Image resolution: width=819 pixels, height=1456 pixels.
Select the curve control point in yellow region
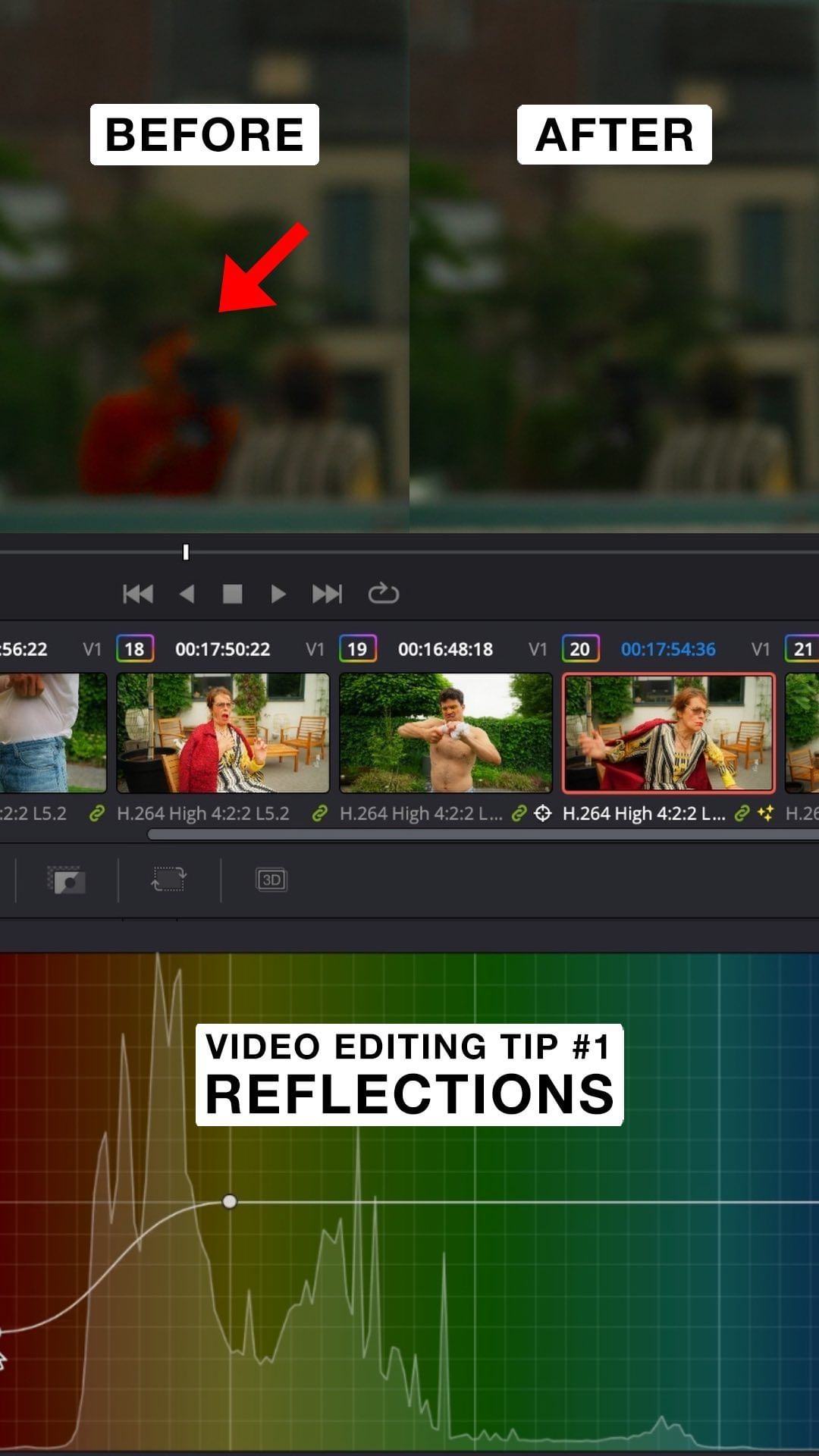point(230,1202)
